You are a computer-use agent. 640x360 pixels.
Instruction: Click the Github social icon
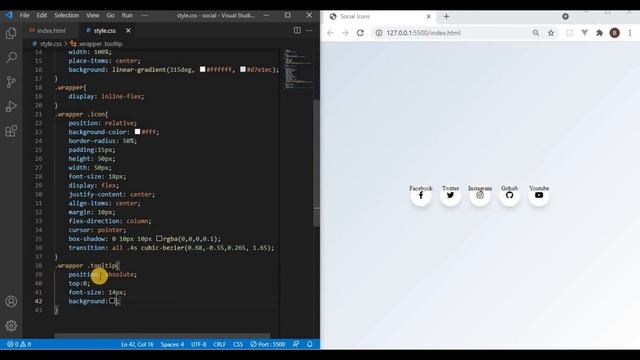(509, 195)
